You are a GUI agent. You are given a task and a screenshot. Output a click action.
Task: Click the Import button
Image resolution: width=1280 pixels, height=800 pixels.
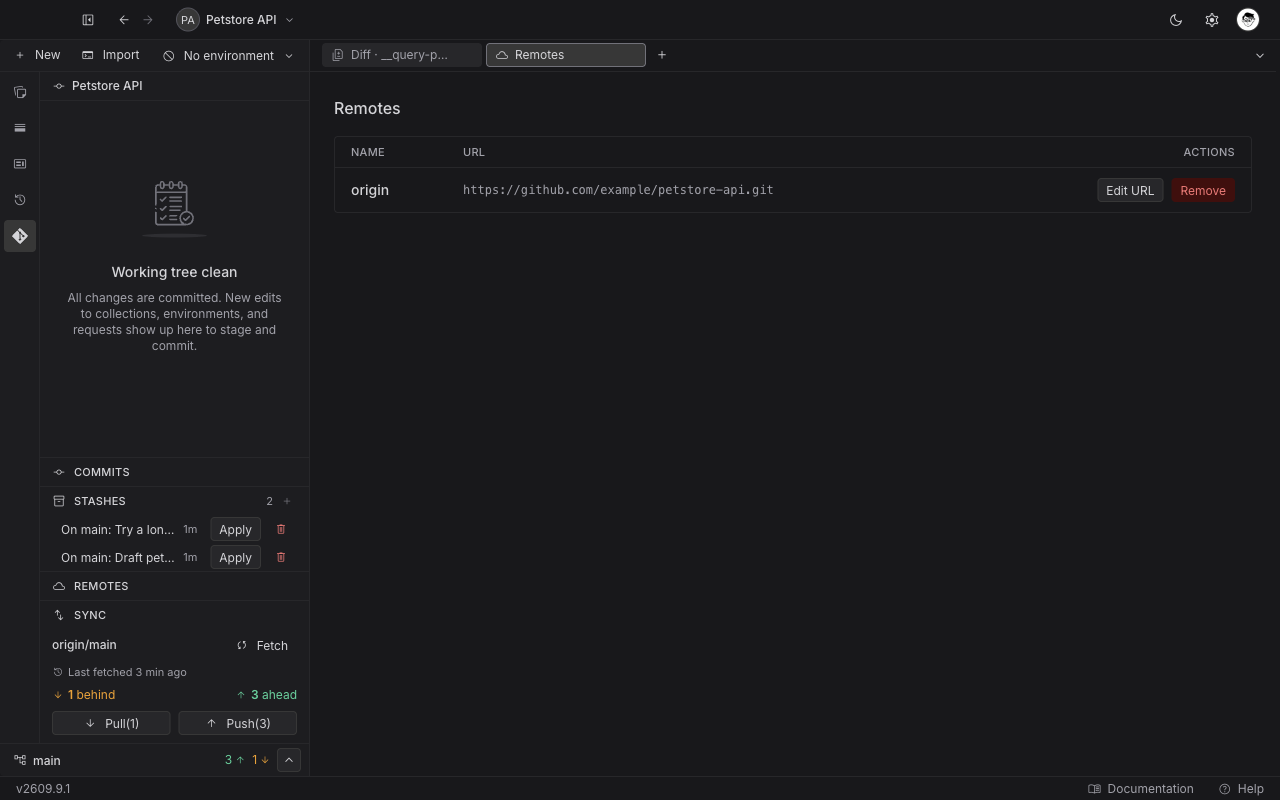coord(110,55)
